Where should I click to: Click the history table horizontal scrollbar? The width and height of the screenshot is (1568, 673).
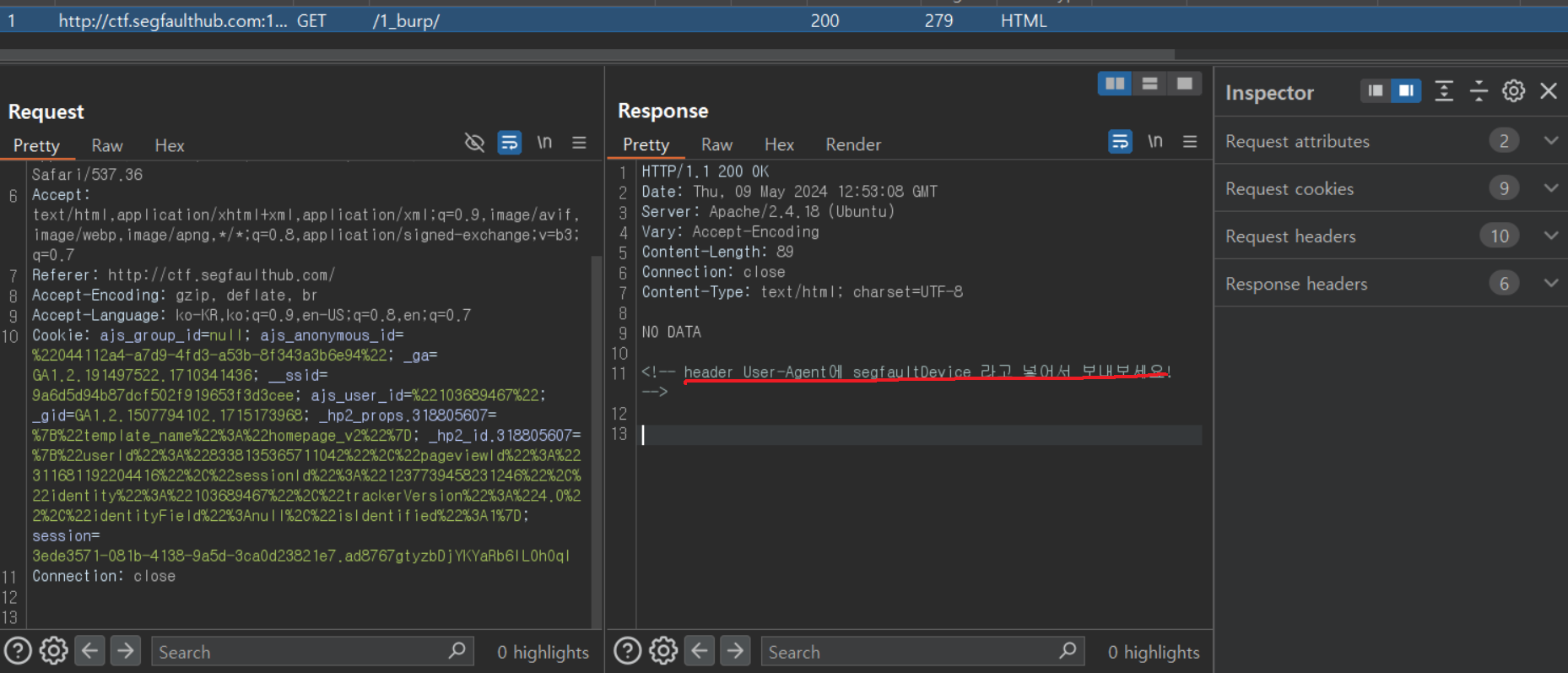(587, 54)
